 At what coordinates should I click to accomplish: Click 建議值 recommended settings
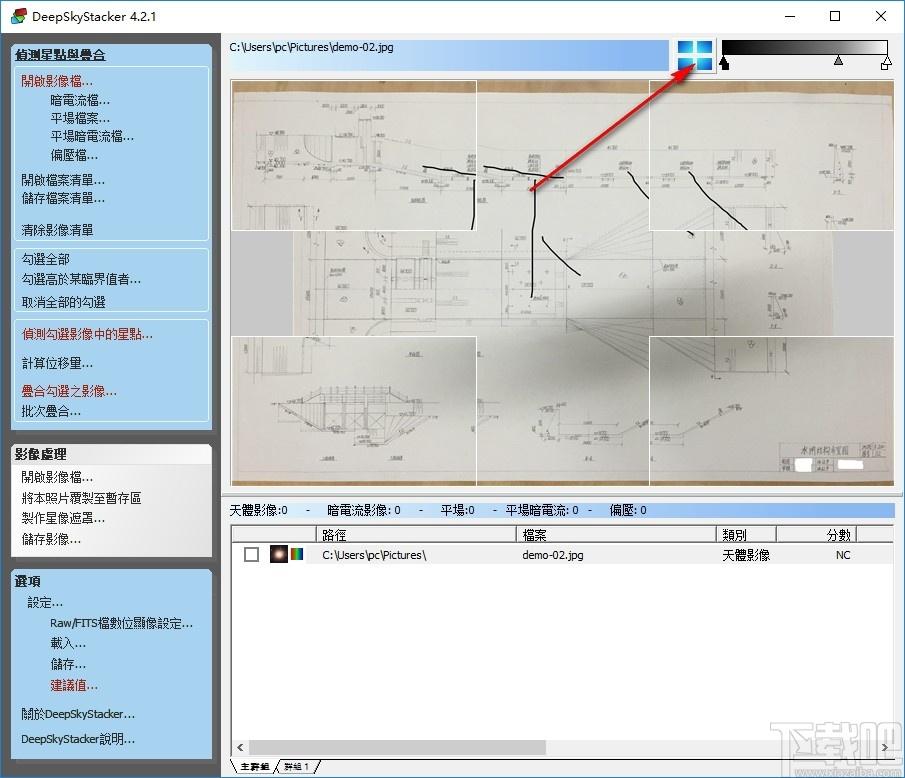point(74,685)
